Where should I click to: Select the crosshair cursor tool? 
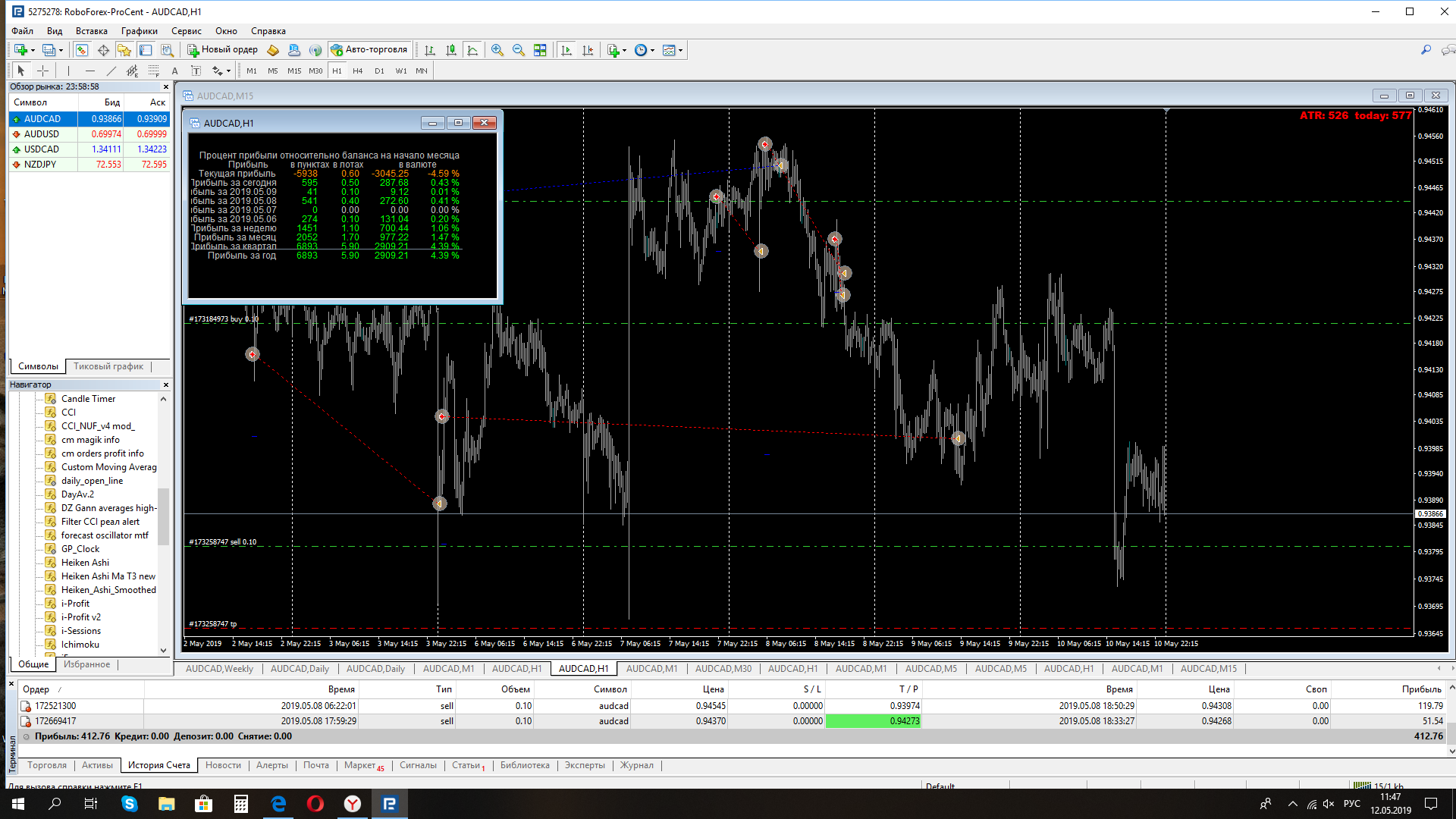(41, 70)
